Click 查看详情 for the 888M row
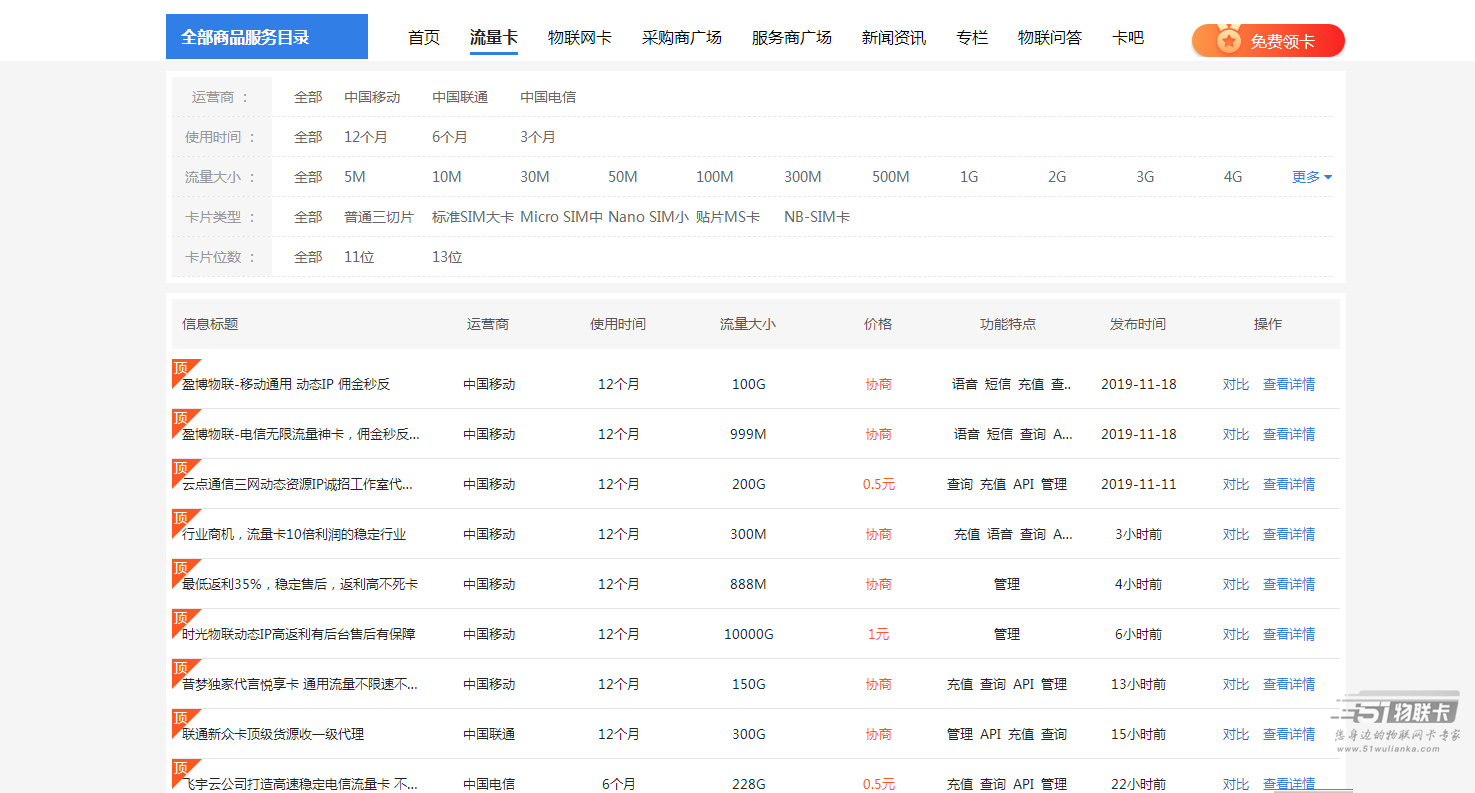The image size is (1475, 793). [x=1289, y=584]
